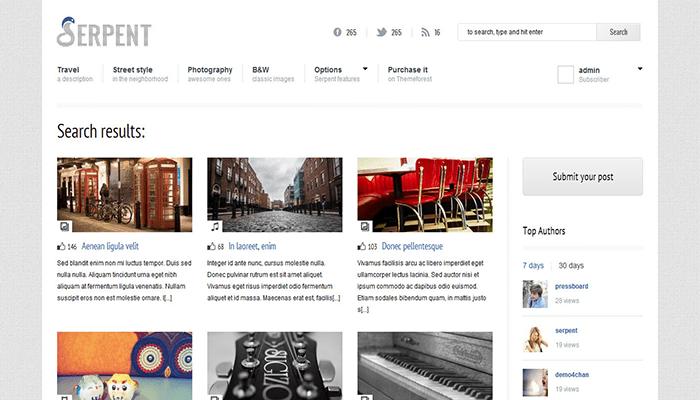Viewport: 700px width, 400px height.
Task: Like the Aenean ligula velit post thumbs-up
Action: click(x=61, y=246)
